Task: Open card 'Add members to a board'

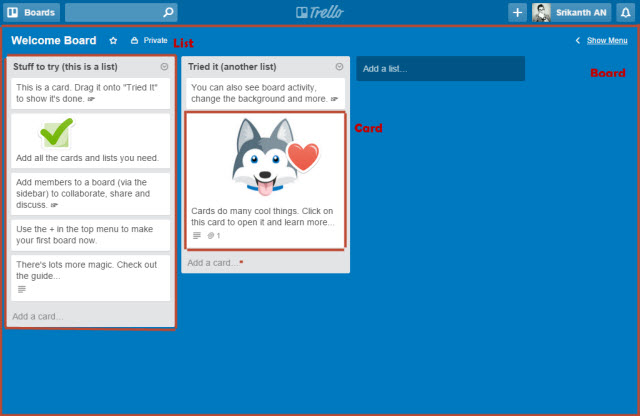Action: (91, 194)
